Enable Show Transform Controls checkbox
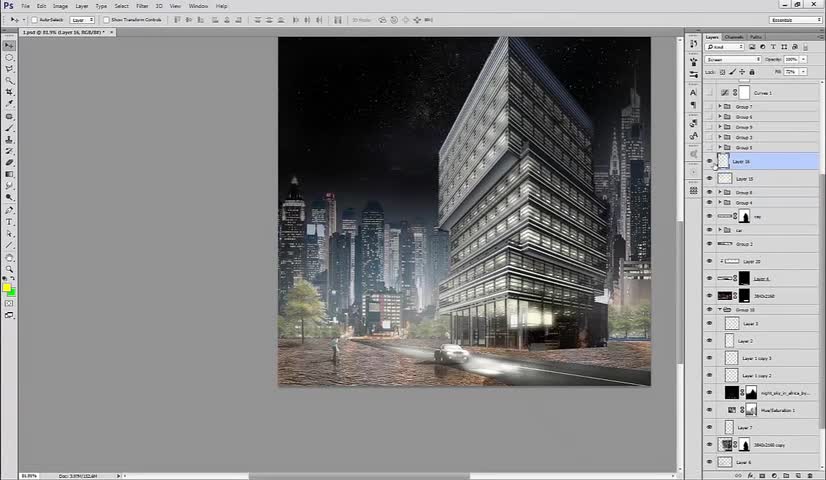The width and height of the screenshot is (826, 480). pos(106,20)
